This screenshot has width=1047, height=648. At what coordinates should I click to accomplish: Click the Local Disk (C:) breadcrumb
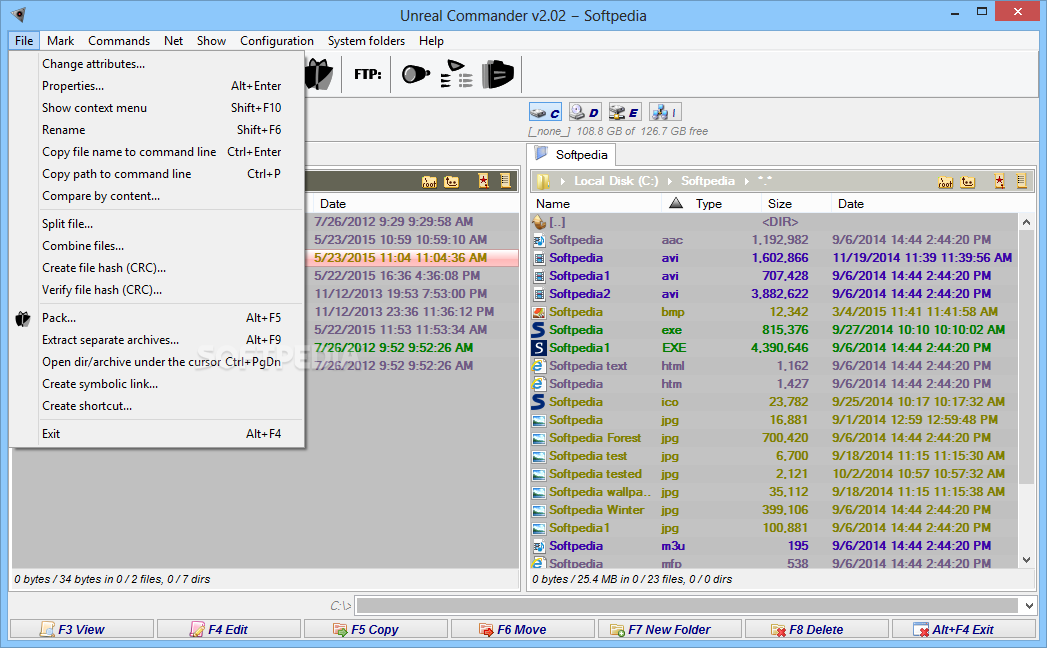tap(616, 181)
